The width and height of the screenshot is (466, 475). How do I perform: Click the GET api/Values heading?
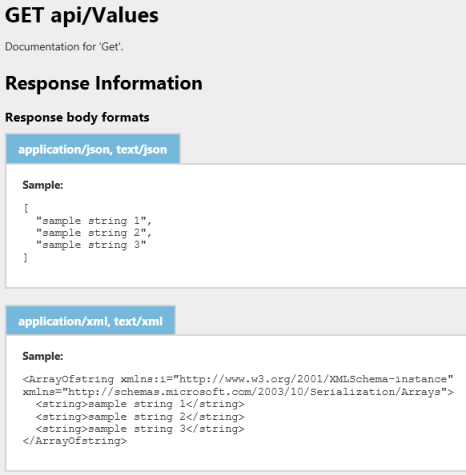point(82,15)
